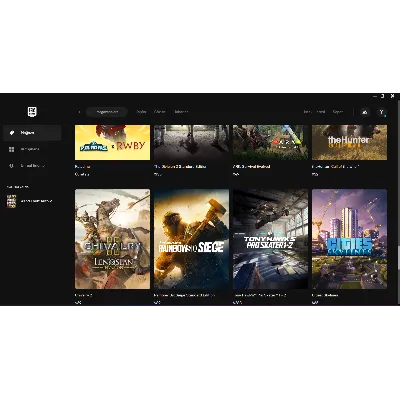Launch the quick launch game thumbnail in the sidebar

(11, 201)
